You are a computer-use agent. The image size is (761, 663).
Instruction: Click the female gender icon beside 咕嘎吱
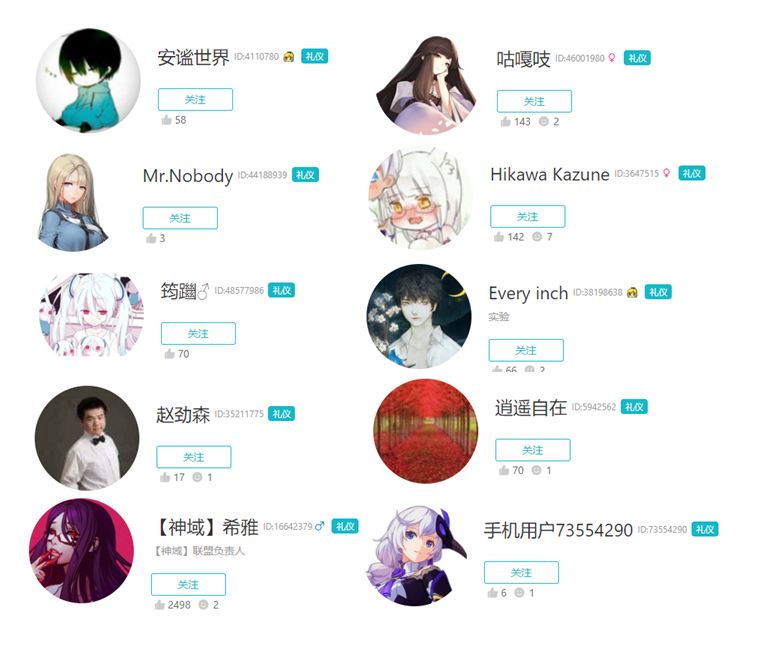tap(612, 58)
